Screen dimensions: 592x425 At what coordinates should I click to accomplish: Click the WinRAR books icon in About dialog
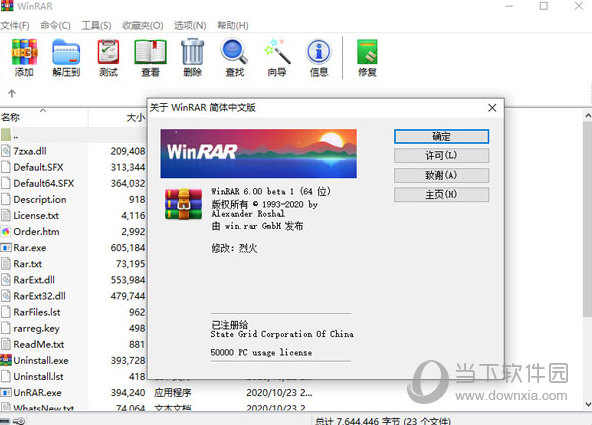[x=183, y=204]
